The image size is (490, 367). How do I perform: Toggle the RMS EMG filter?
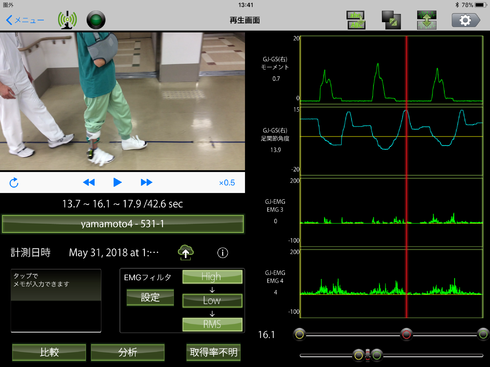[x=212, y=324]
